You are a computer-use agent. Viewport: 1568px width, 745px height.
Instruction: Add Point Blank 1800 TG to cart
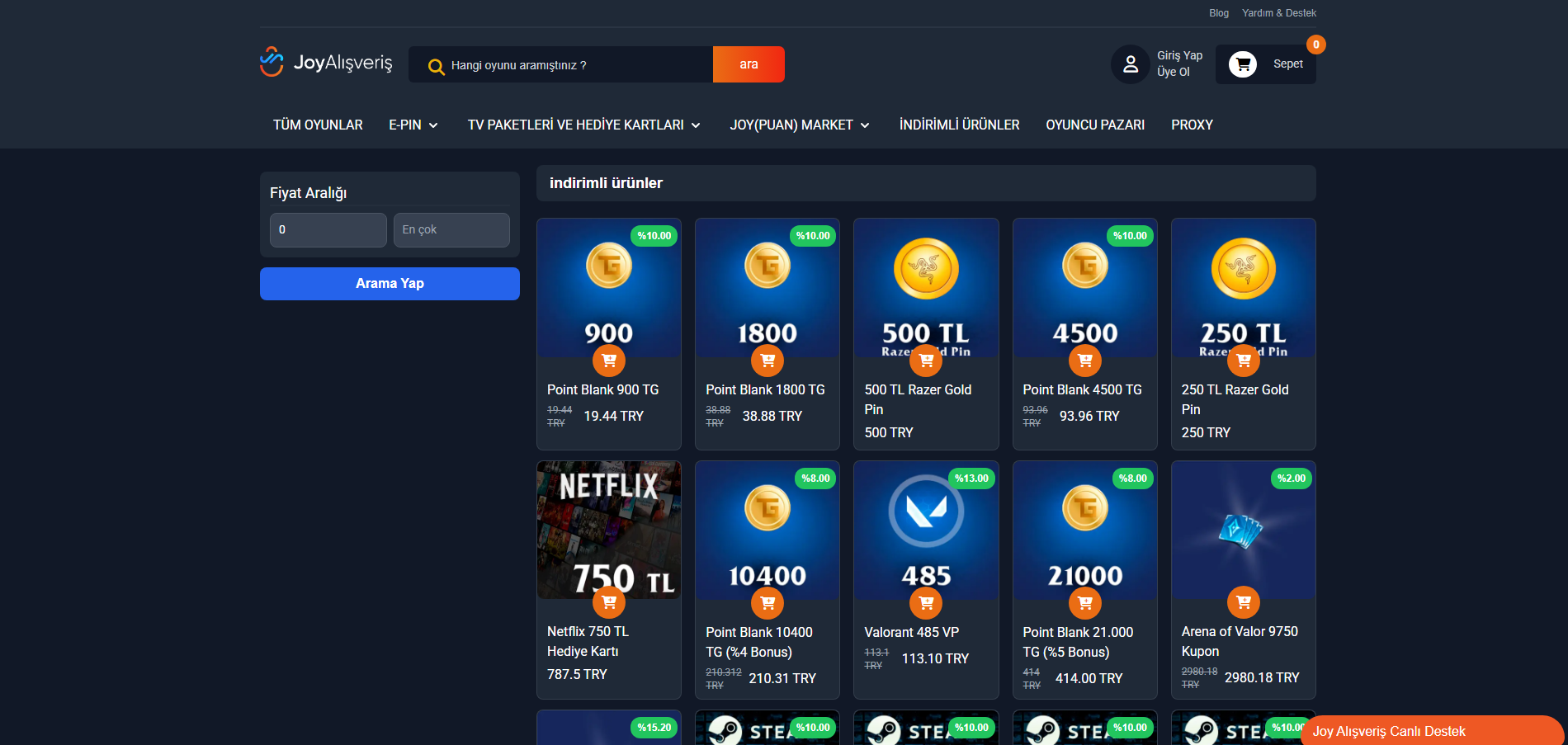[x=767, y=361]
